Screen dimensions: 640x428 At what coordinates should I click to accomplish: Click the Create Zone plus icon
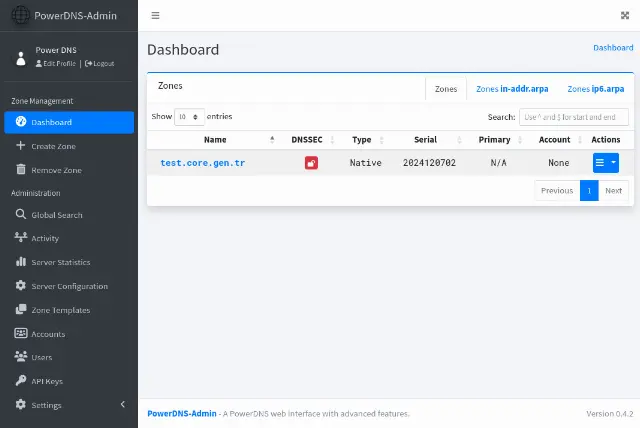(20, 145)
